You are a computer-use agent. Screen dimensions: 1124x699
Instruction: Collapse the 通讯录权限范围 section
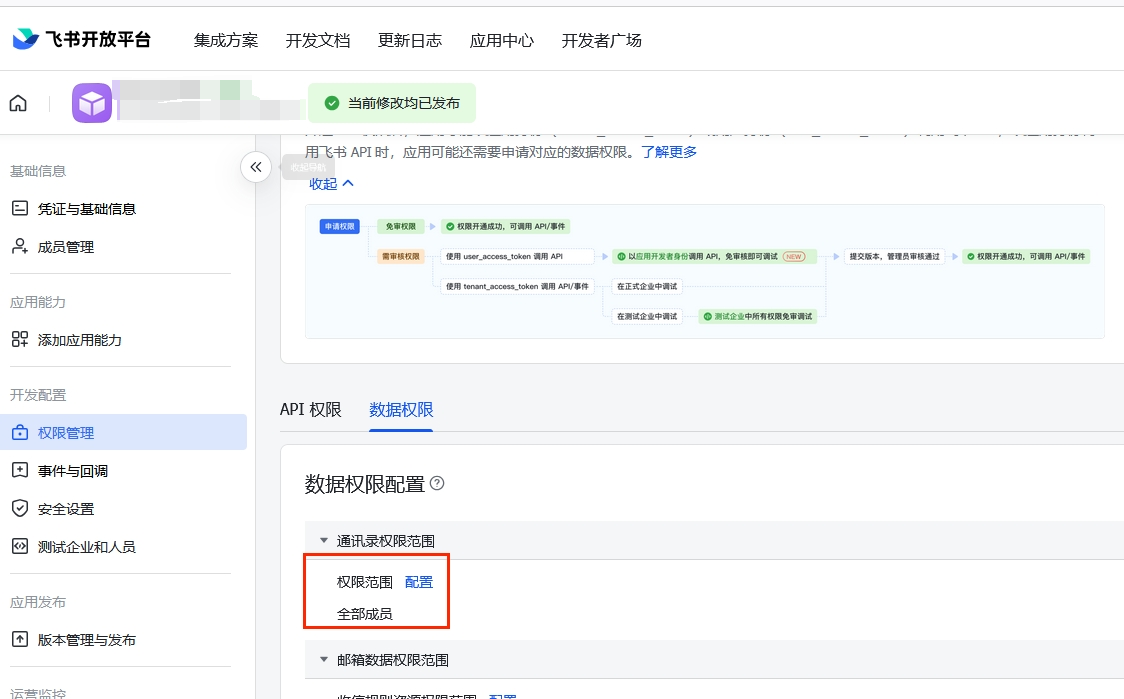pyautogui.click(x=324, y=541)
